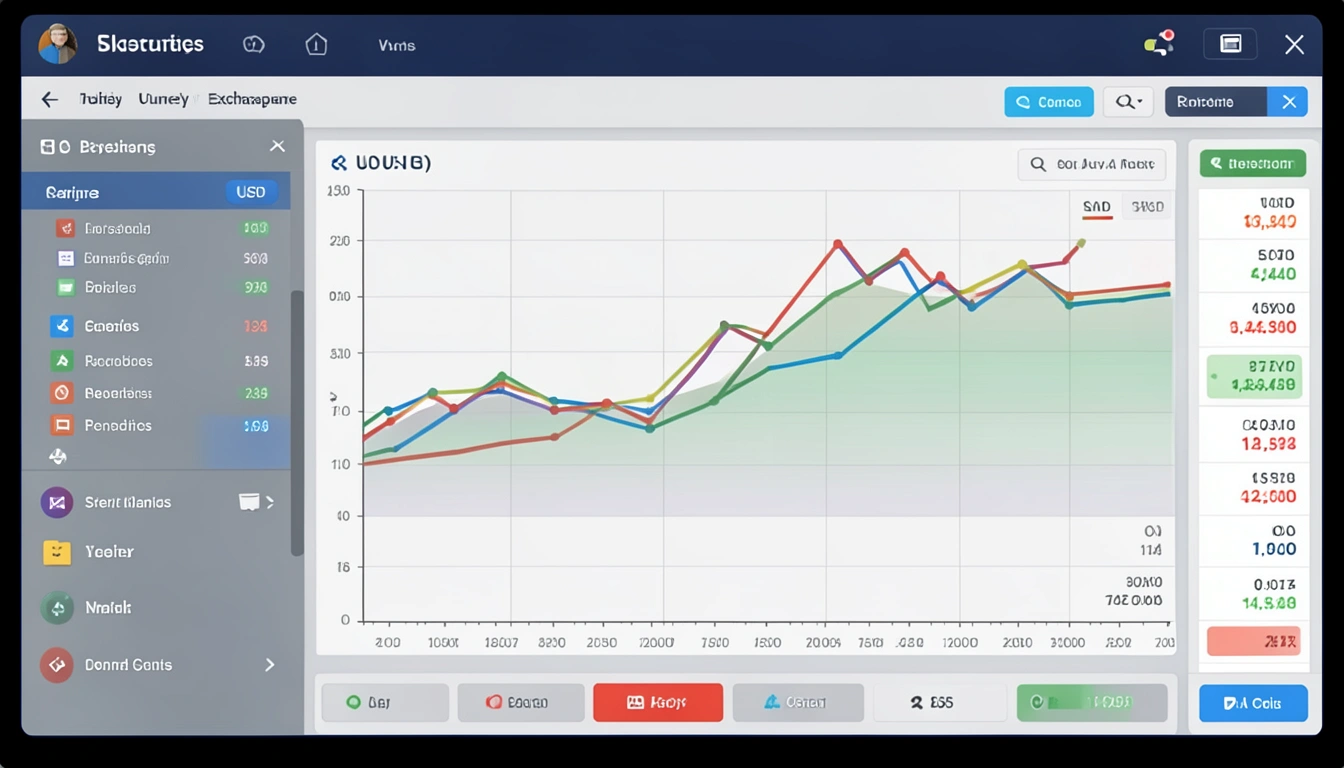The width and height of the screenshot is (1344, 768).
Task: Click the red Donnd Conts icon
Action: [x=57, y=664]
